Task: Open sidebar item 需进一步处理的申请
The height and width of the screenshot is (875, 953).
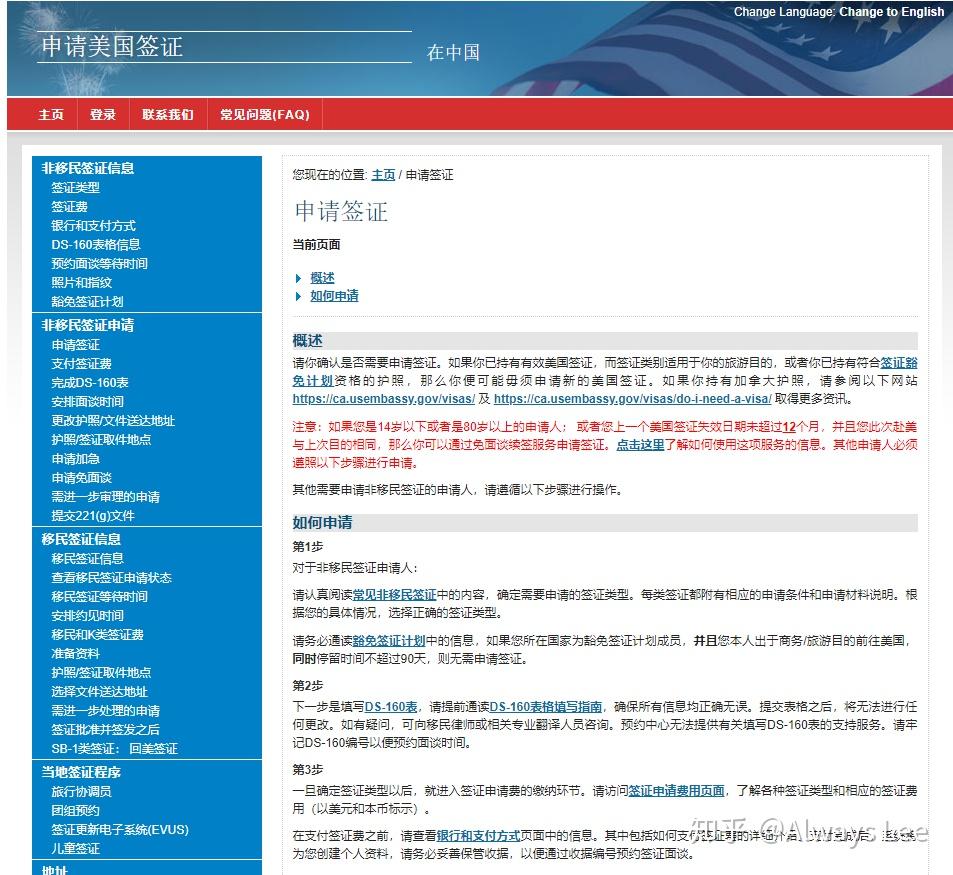Action: point(106,710)
